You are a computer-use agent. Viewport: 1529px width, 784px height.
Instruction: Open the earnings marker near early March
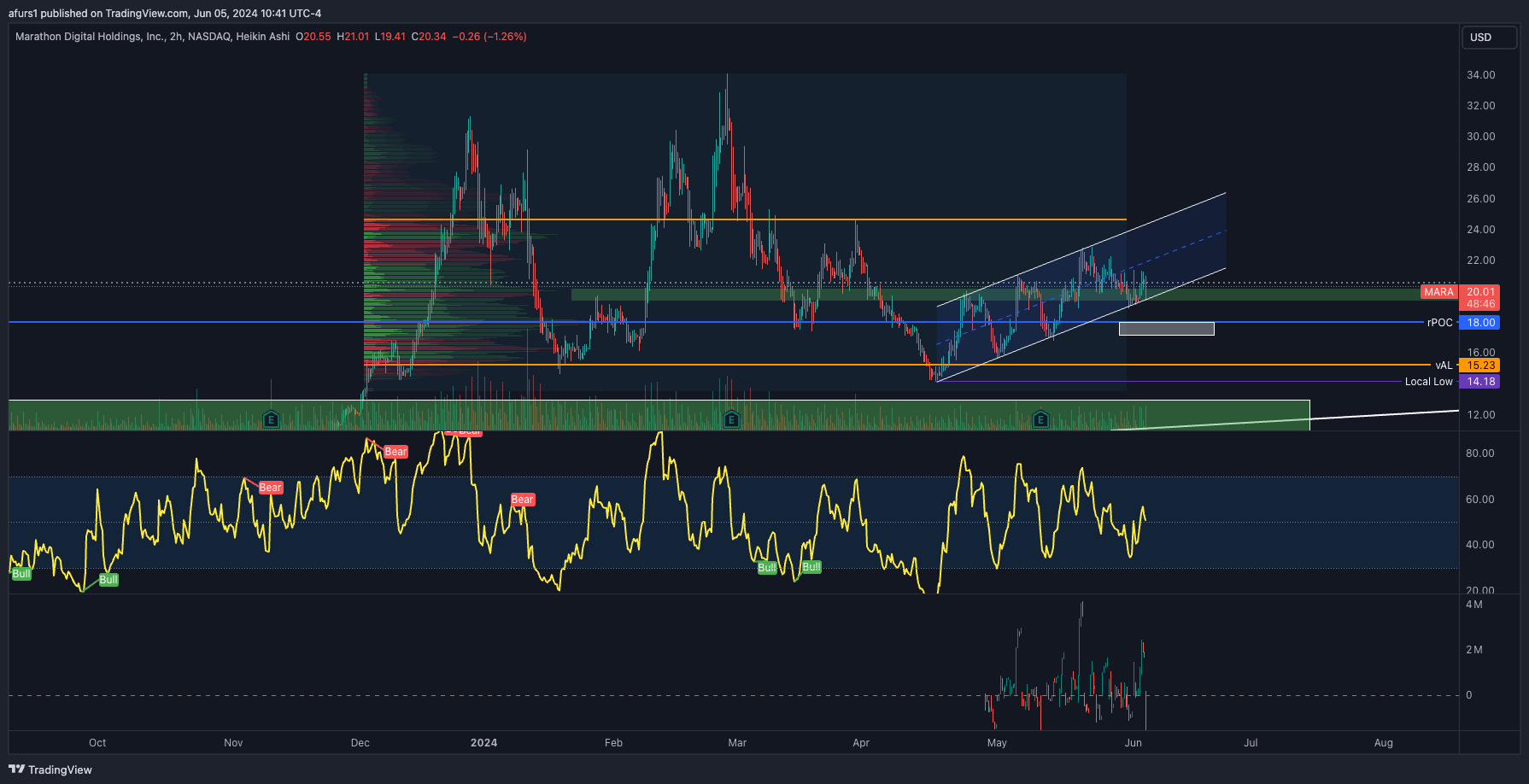click(x=731, y=419)
